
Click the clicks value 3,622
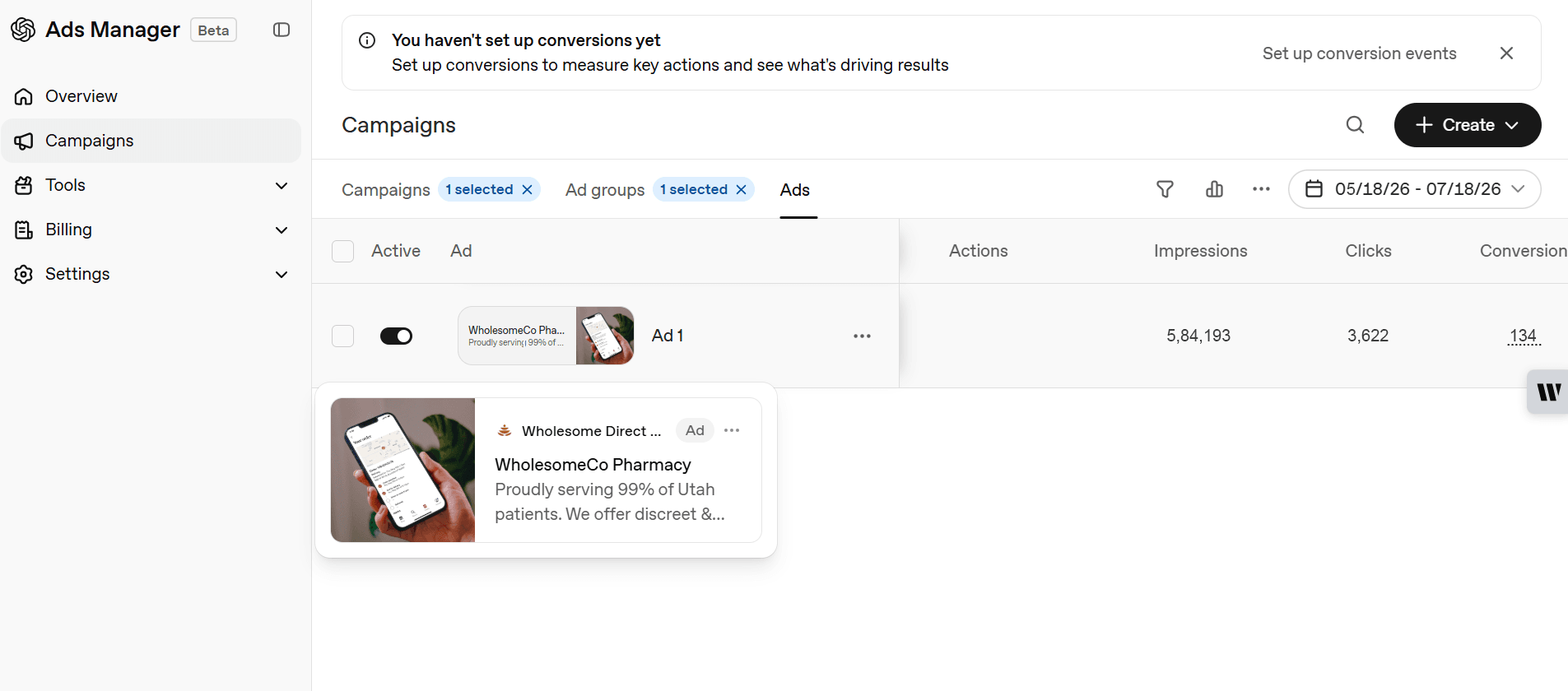click(1368, 336)
